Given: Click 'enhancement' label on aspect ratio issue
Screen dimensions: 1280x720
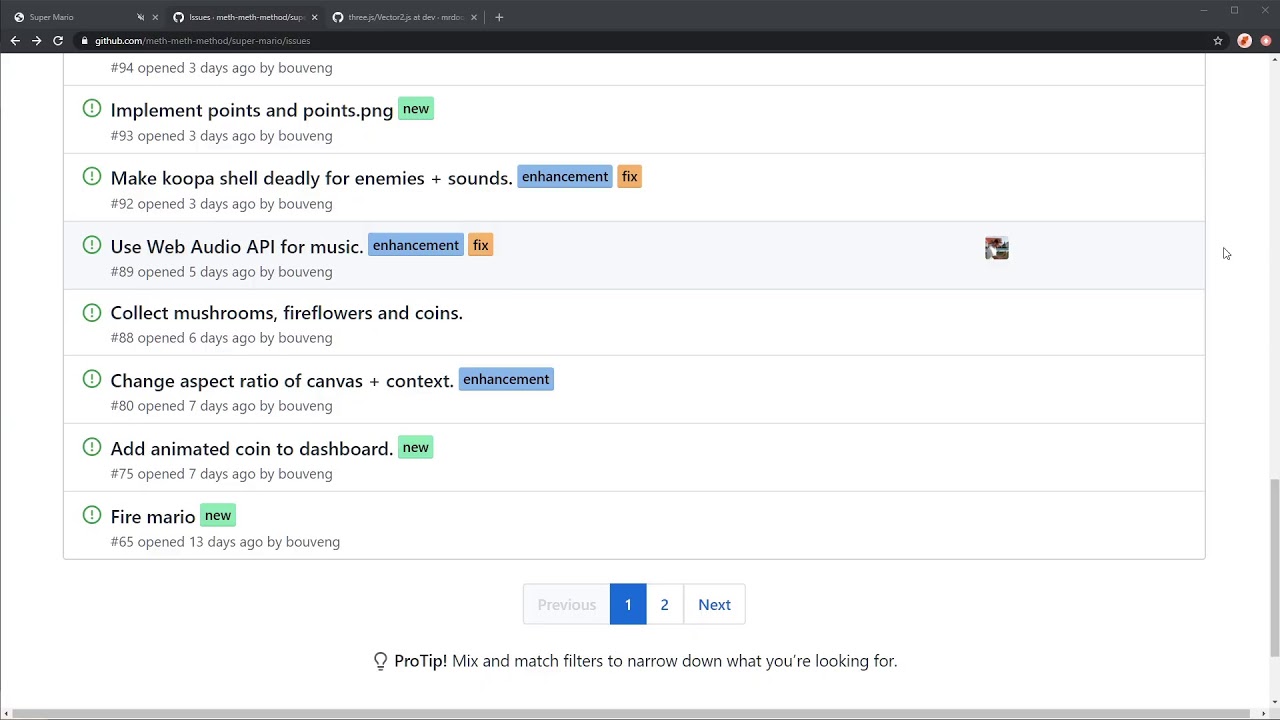Looking at the screenshot, I should point(506,379).
